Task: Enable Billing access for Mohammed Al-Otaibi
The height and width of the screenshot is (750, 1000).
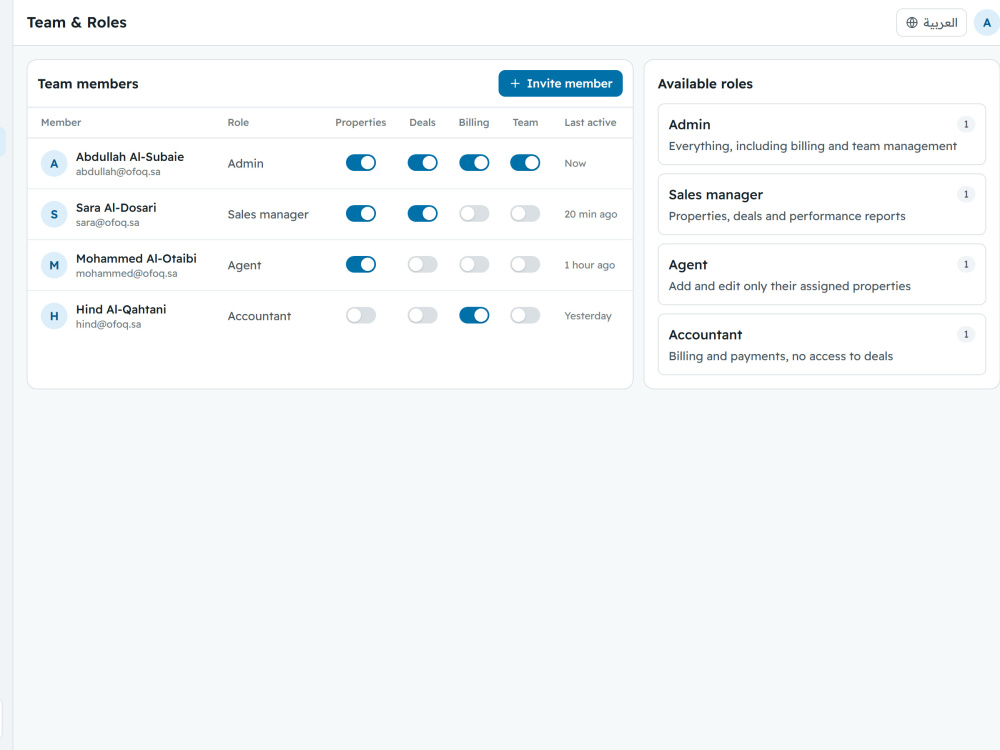Action: (x=474, y=265)
